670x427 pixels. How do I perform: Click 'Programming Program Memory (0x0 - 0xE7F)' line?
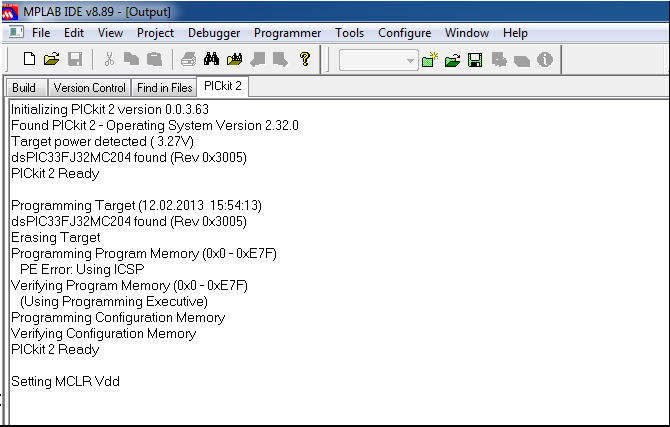click(144, 253)
